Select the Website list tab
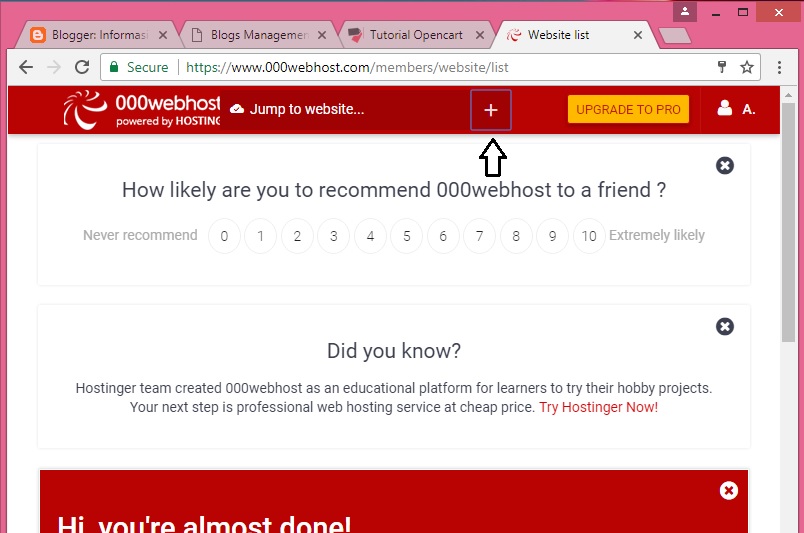 click(x=573, y=35)
